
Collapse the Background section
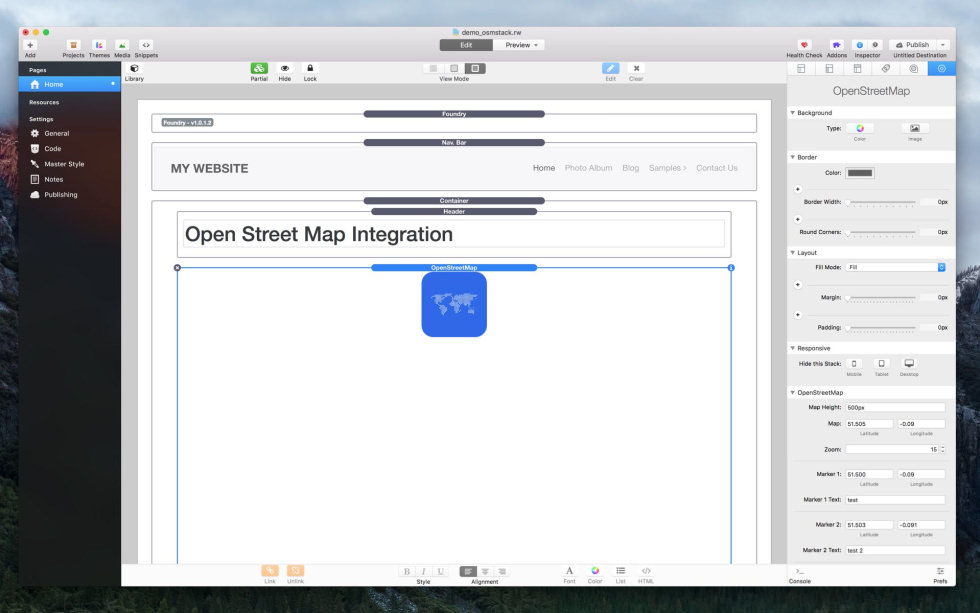(x=792, y=113)
